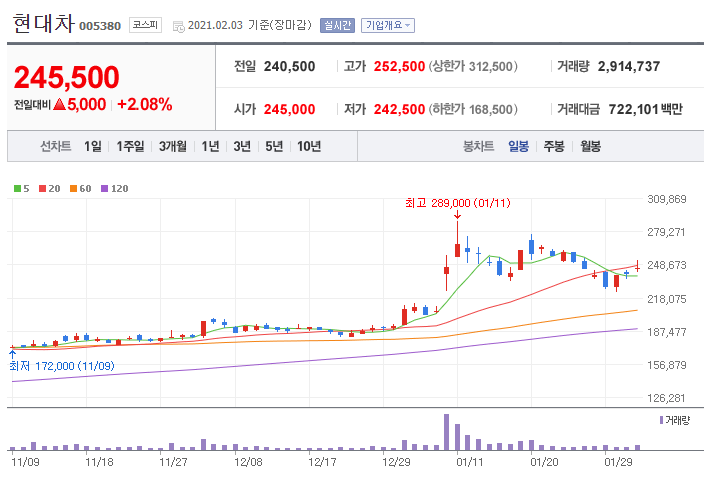Switch to the 월봉 candlestick chart
Screen dimensions: 704x485
[x=590, y=146]
